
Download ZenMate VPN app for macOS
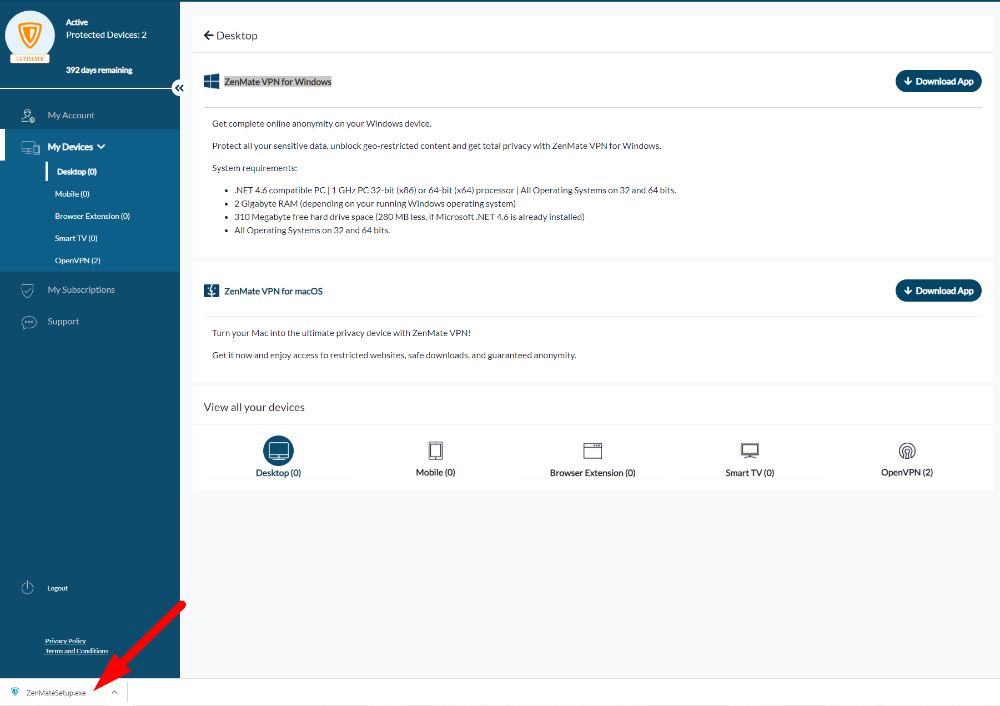937,291
